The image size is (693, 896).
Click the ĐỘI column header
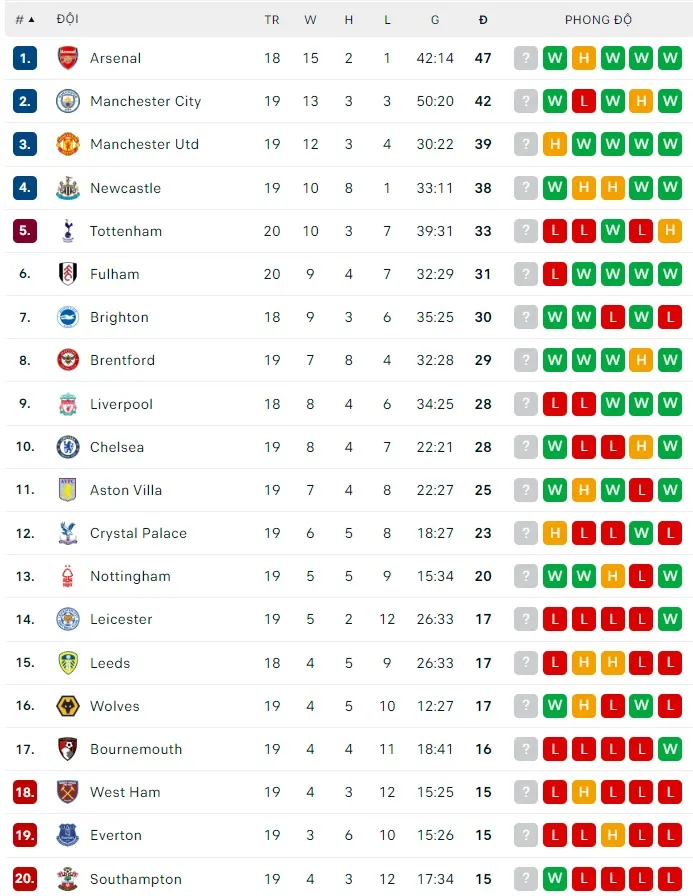[68, 19]
